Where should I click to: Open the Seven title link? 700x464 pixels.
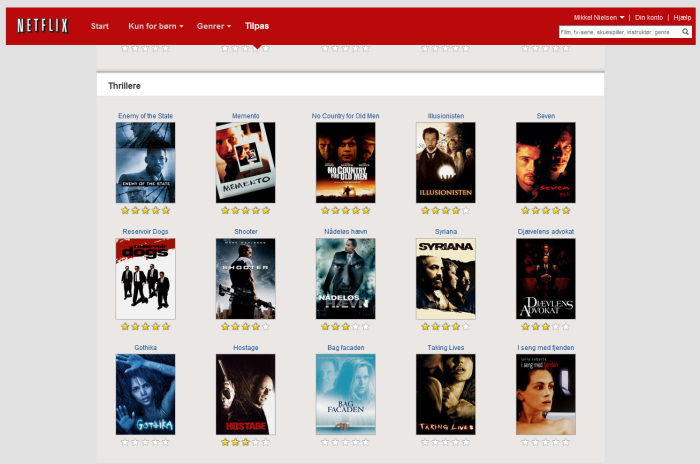[546, 116]
